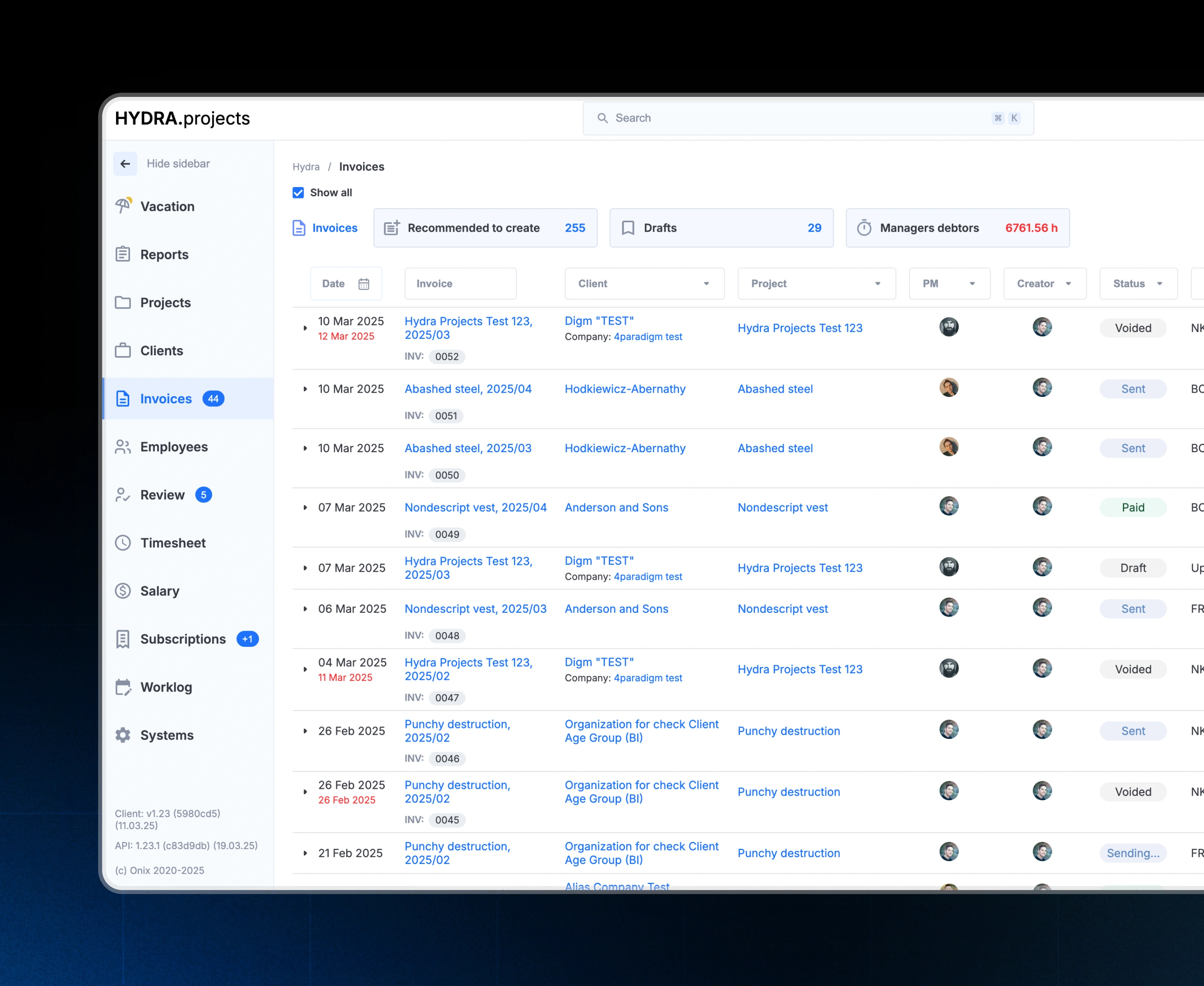Click the Paid status badge
Viewport: 1204px width, 986px height.
[x=1133, y=508]
